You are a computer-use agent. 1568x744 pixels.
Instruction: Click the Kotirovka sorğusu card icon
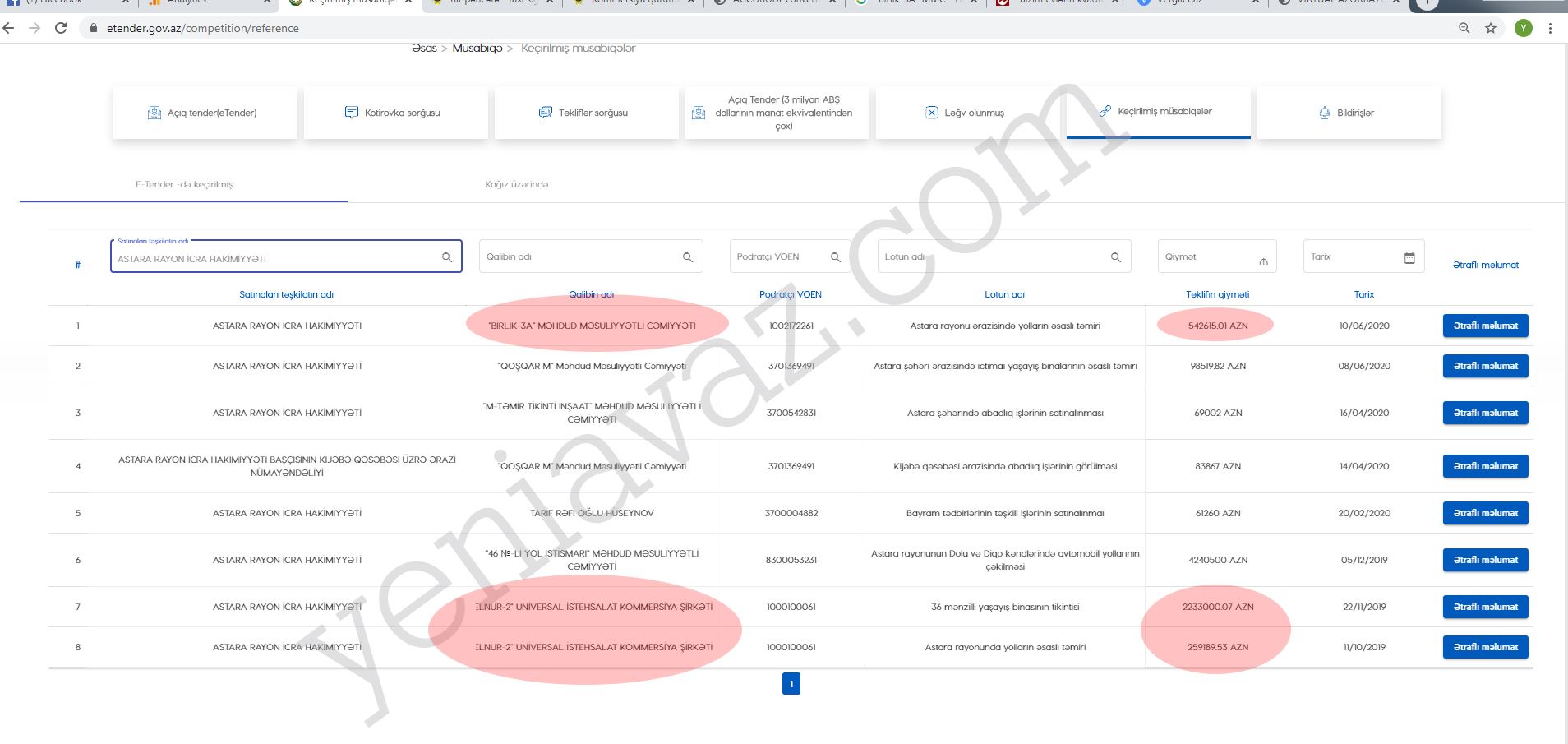[x=351, y=113]
